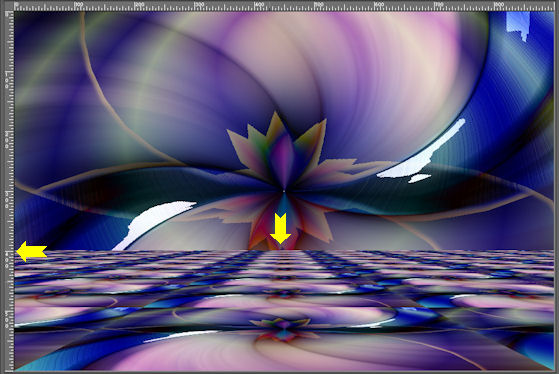Click the 400 mark on horizontal ruler
The image size is (559, 374).
click(x=259, y=5)
